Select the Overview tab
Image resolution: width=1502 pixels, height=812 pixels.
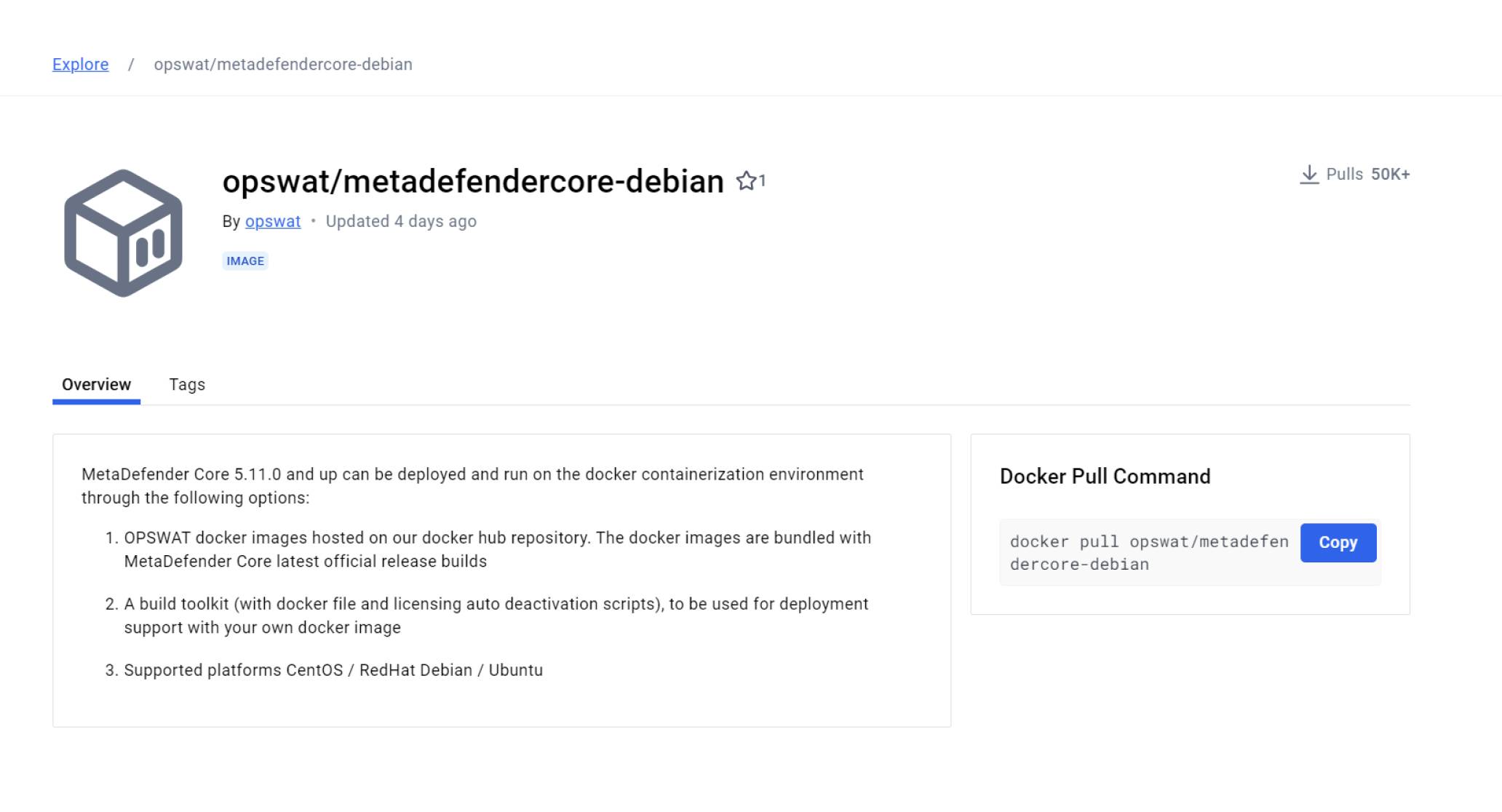click(x=96, y=384)
